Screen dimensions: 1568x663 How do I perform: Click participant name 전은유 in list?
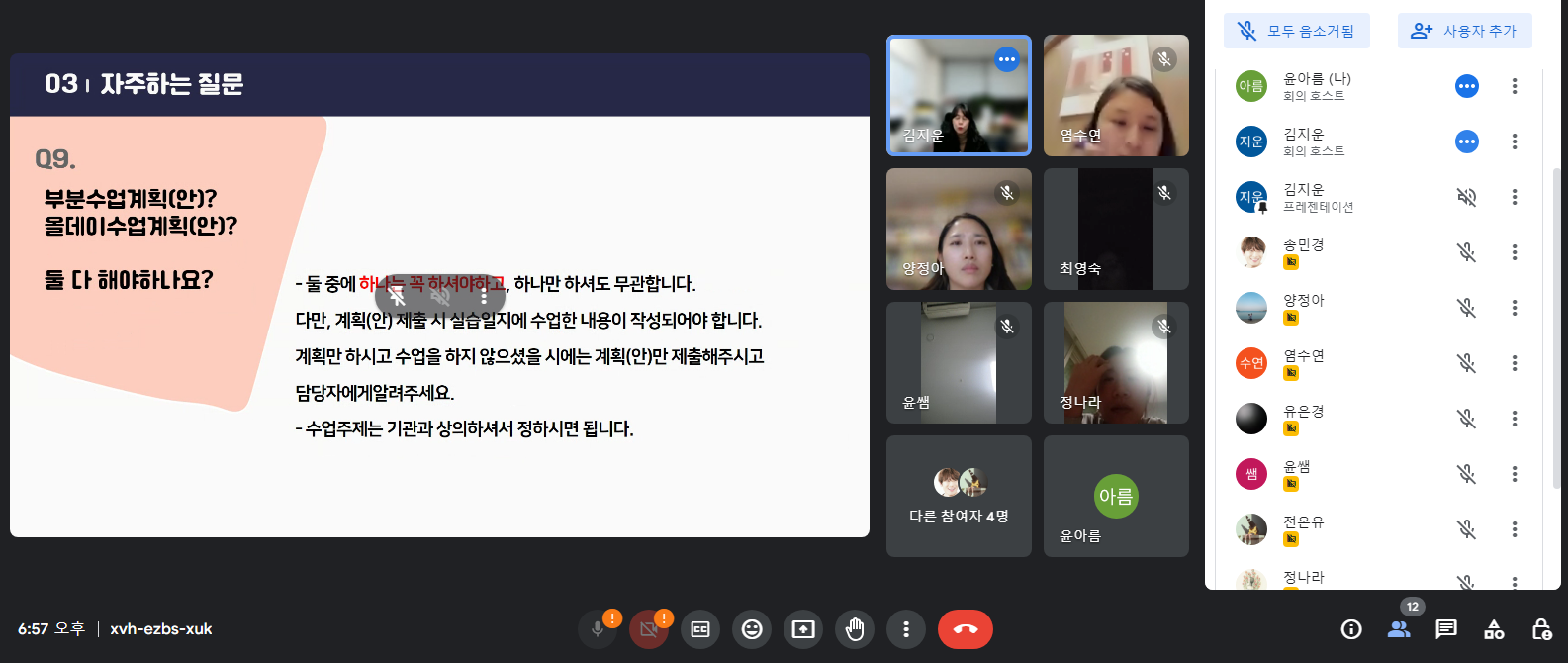coord(1304,521)
